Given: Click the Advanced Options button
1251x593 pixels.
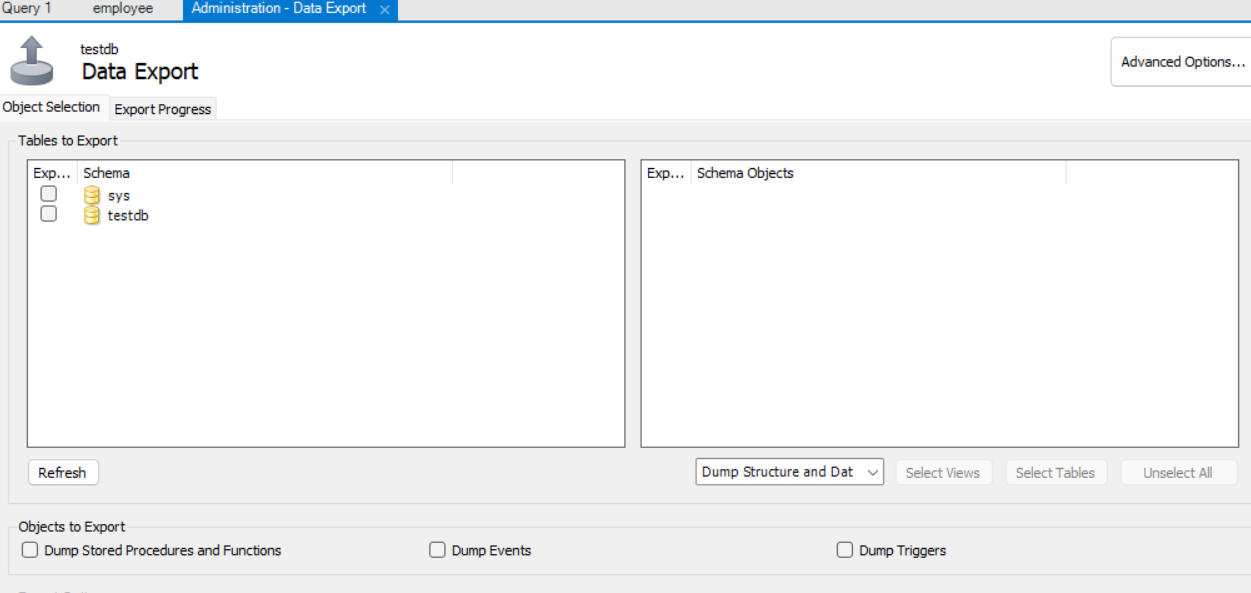Looking at the screenshot, I should tap(1182, 62).
